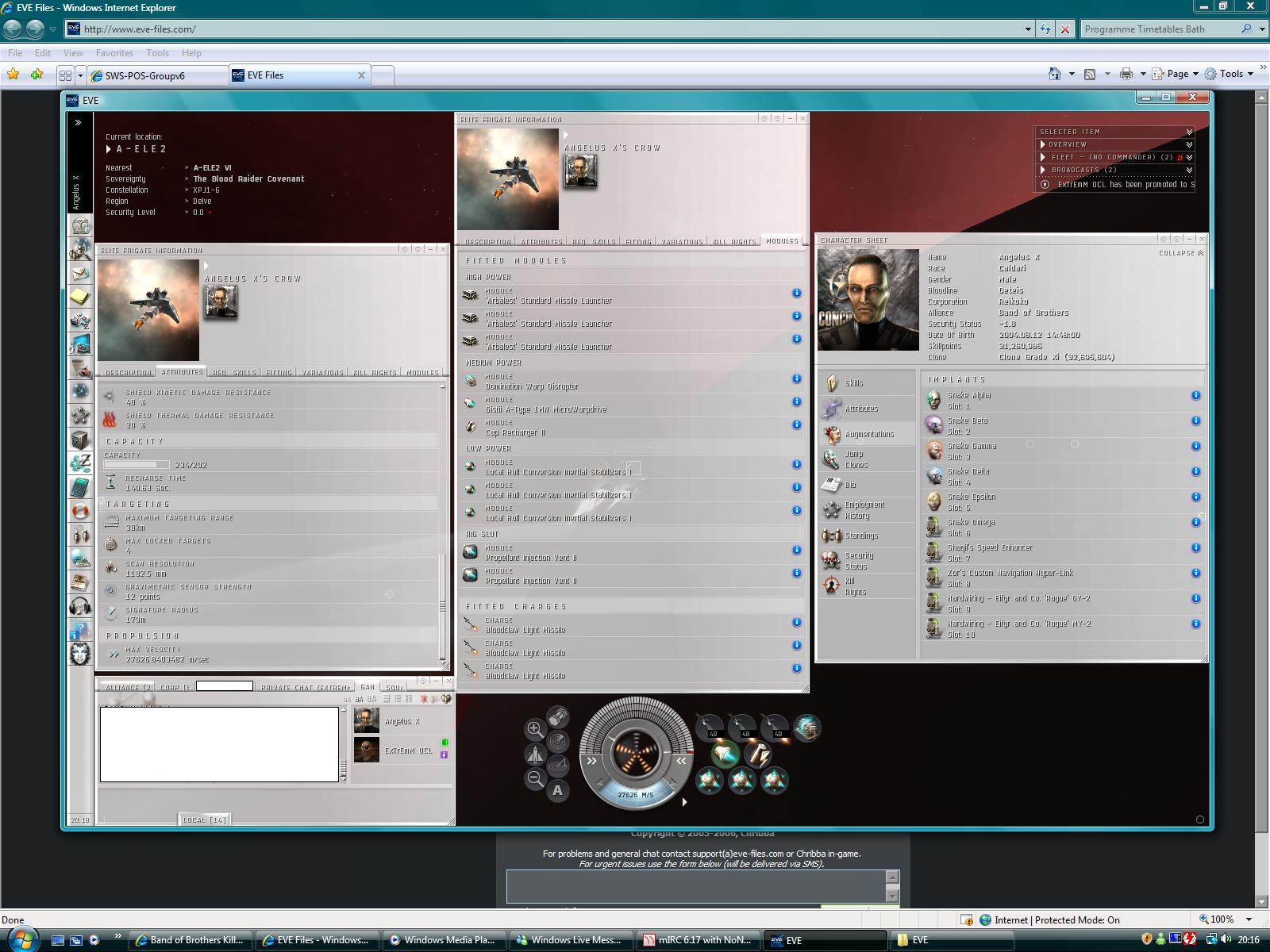This screenshot has height=952, width=1270.
Task: Click the zoom-out magnifier on the HUD
Action: (x=536, y=779)
